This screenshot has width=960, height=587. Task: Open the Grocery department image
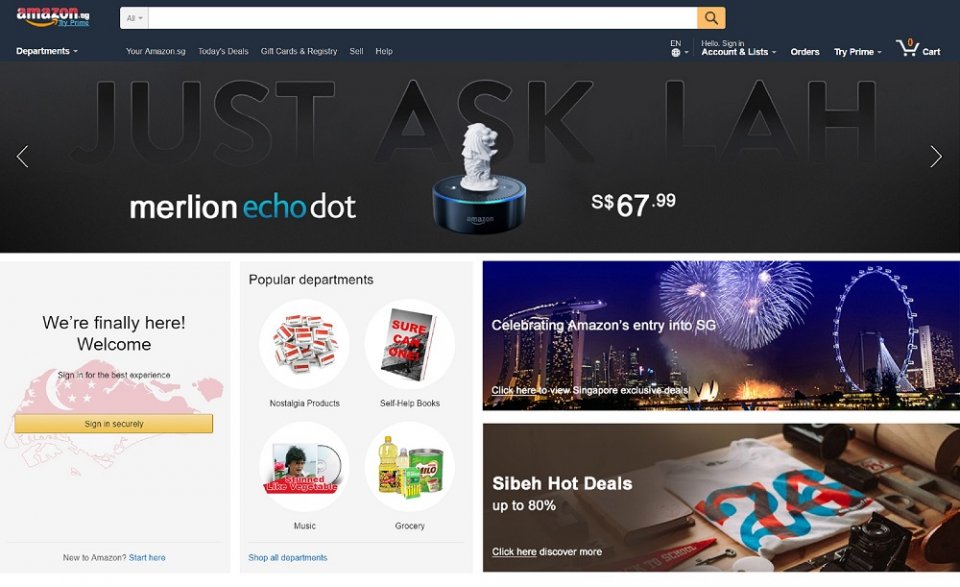tap(410, 466)
